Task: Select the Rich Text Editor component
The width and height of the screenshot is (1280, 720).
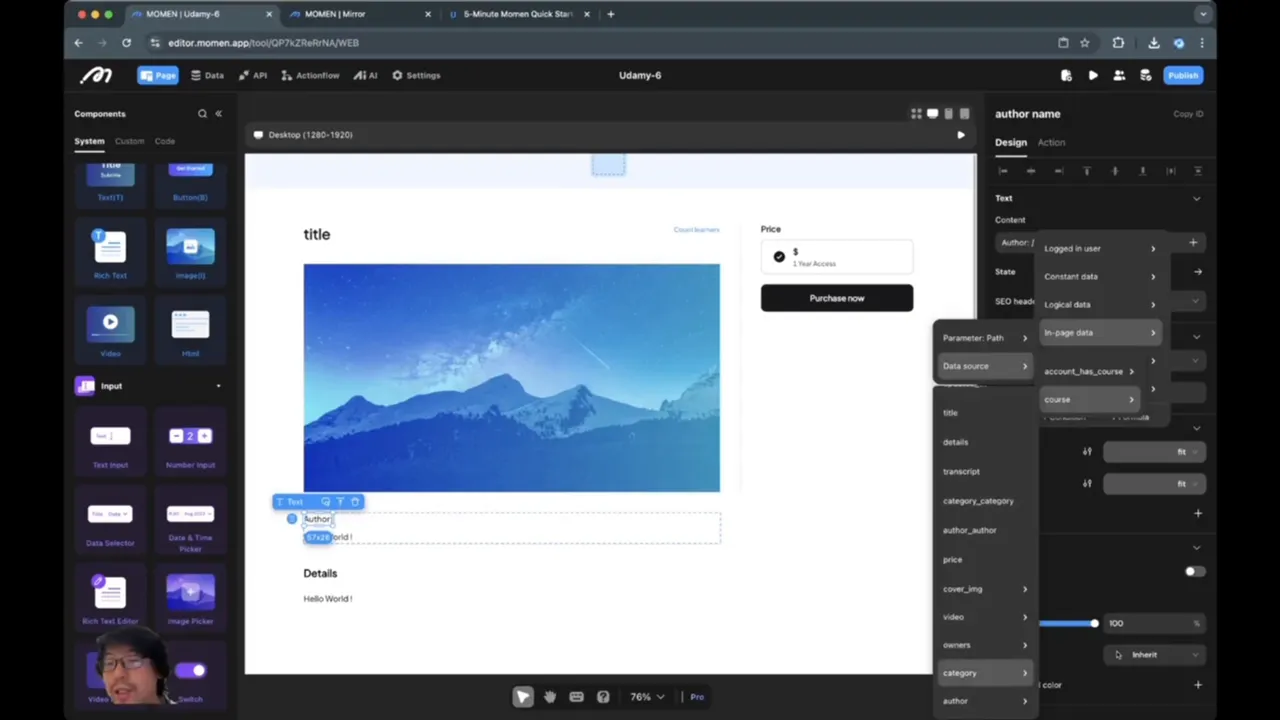Action: [x=110, y=600]
